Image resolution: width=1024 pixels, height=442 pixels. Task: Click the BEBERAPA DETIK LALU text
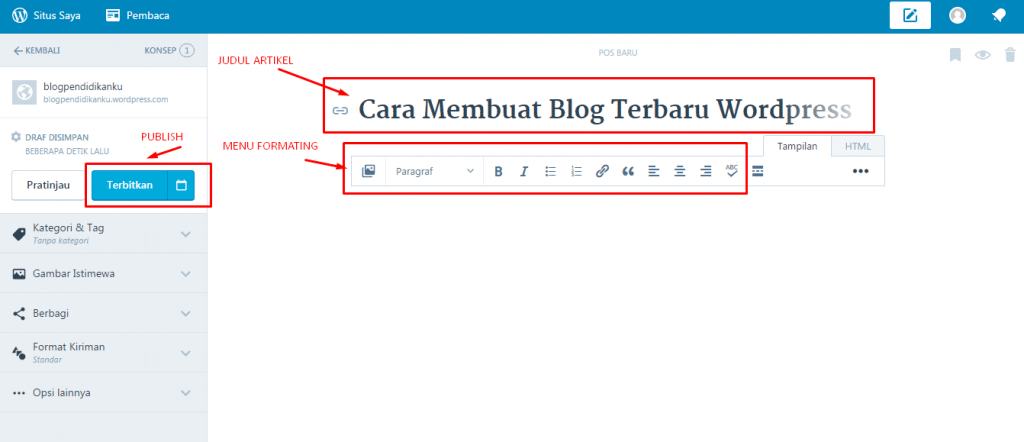pos(67,151)
